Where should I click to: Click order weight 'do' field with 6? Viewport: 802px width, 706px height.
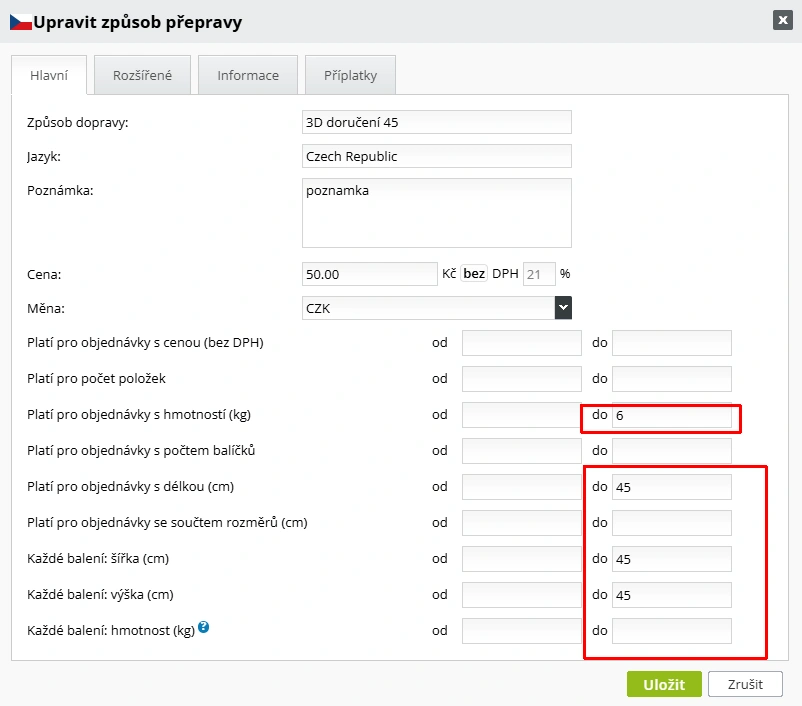tap(672, 415)
